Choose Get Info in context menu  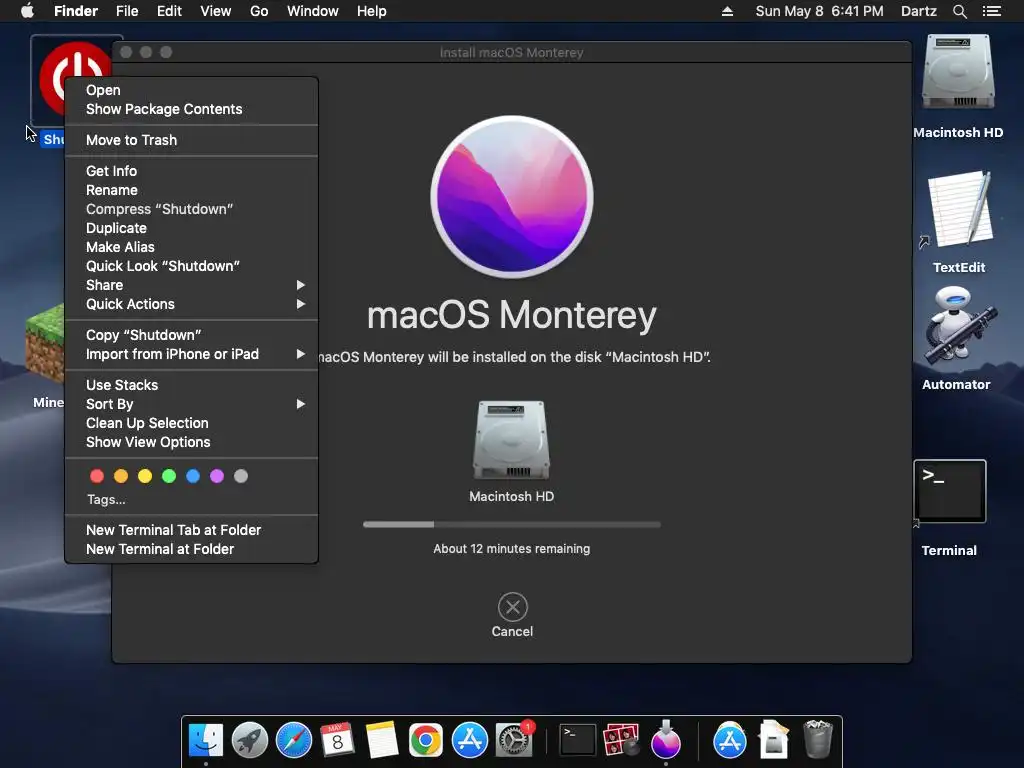point(191,171)
